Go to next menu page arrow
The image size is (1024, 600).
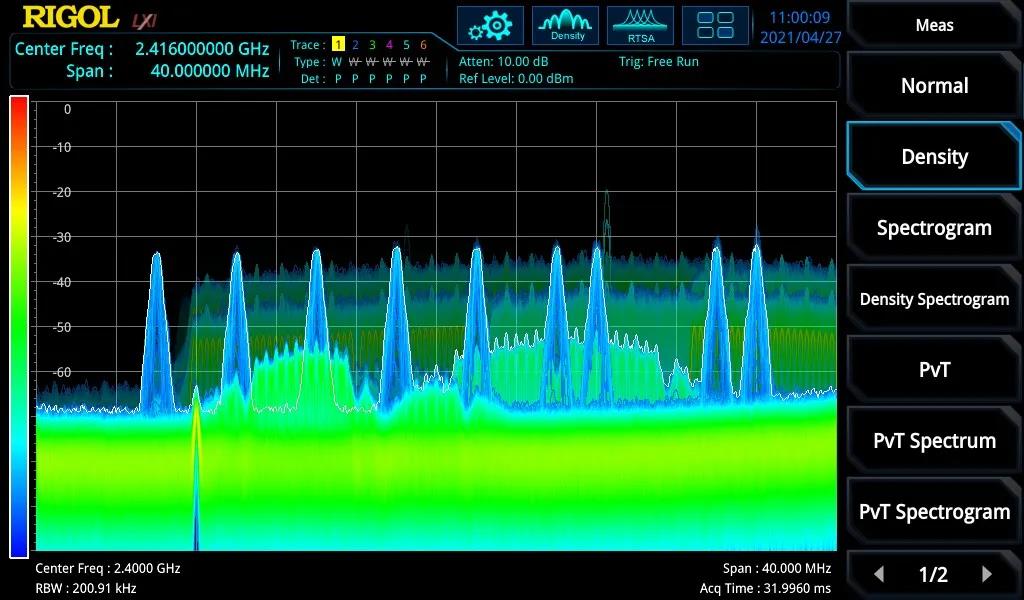987,574
